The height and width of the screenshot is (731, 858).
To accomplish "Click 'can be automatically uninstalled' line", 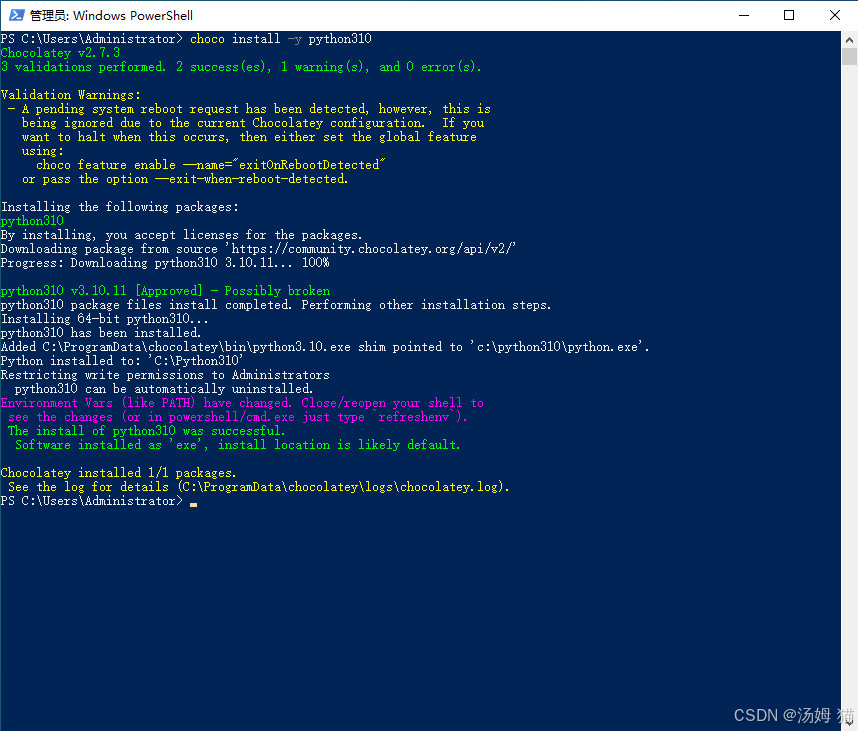I will click(164, 389).
